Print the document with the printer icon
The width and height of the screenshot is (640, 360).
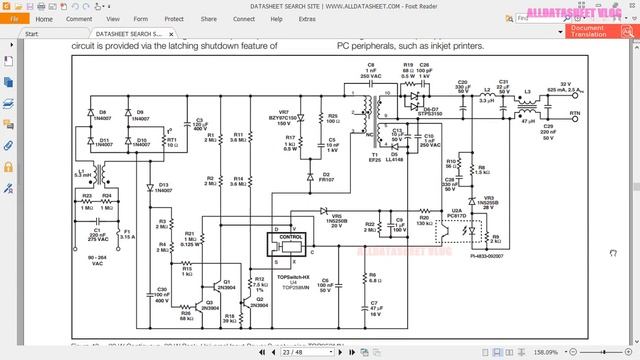(41, 7)
